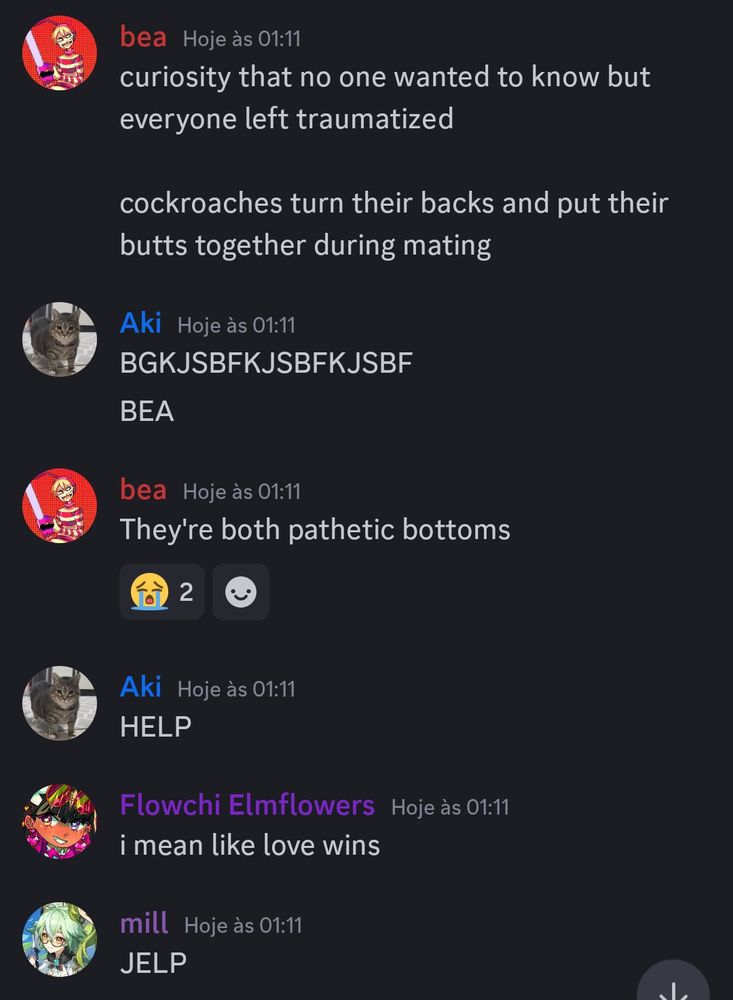Tap Aki's username above the HELP message
Image resolution: width=733 pixels, height=1000 pixels.
click(x=140, y=687)
